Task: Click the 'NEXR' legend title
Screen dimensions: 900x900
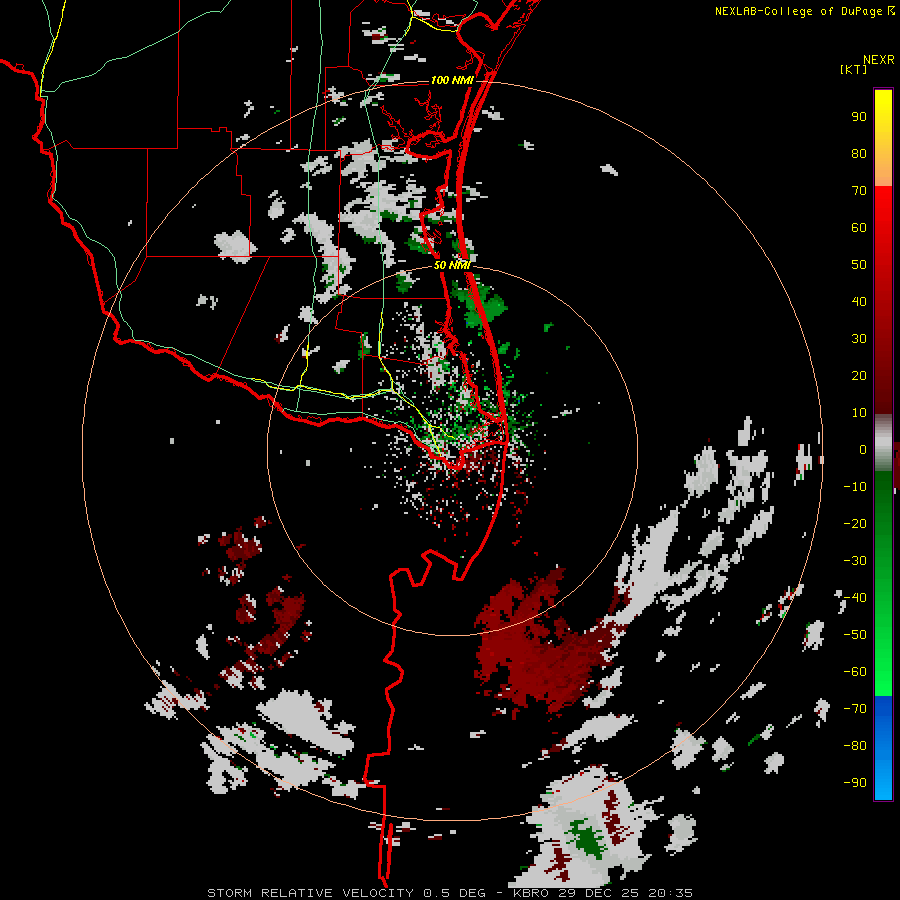Action: coord(878,60)
